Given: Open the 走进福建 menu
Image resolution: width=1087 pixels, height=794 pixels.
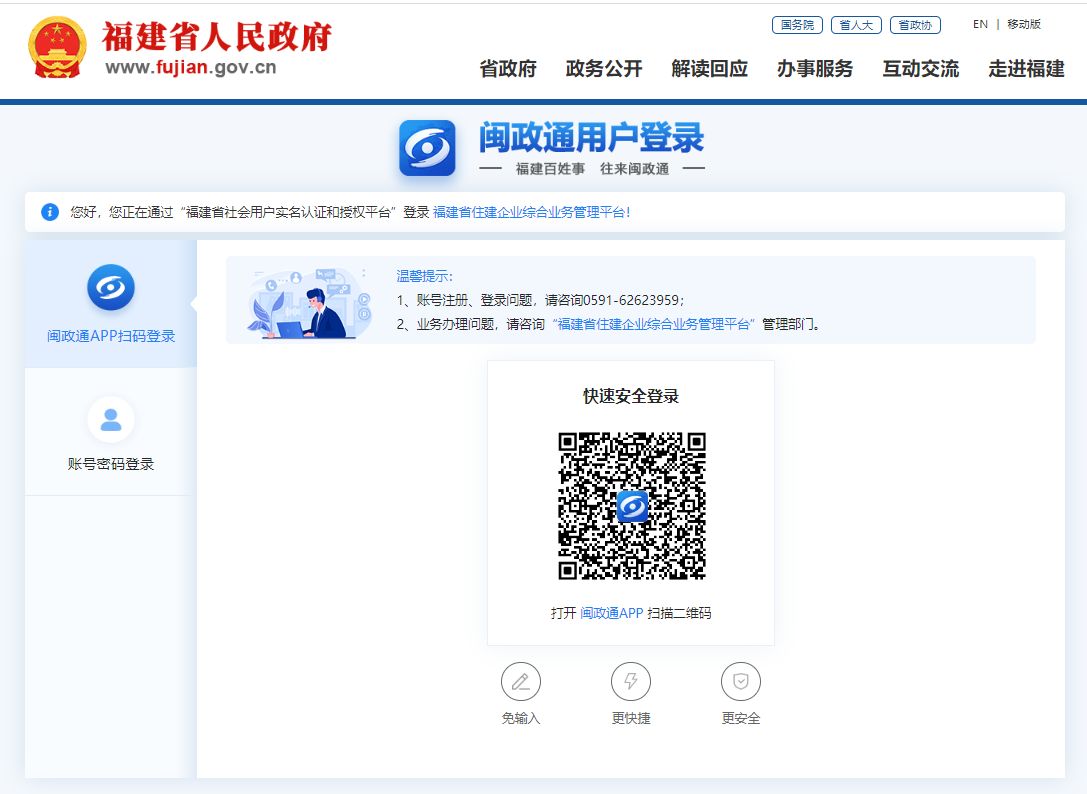Looking at the screenshot, I should [1027, 69].
